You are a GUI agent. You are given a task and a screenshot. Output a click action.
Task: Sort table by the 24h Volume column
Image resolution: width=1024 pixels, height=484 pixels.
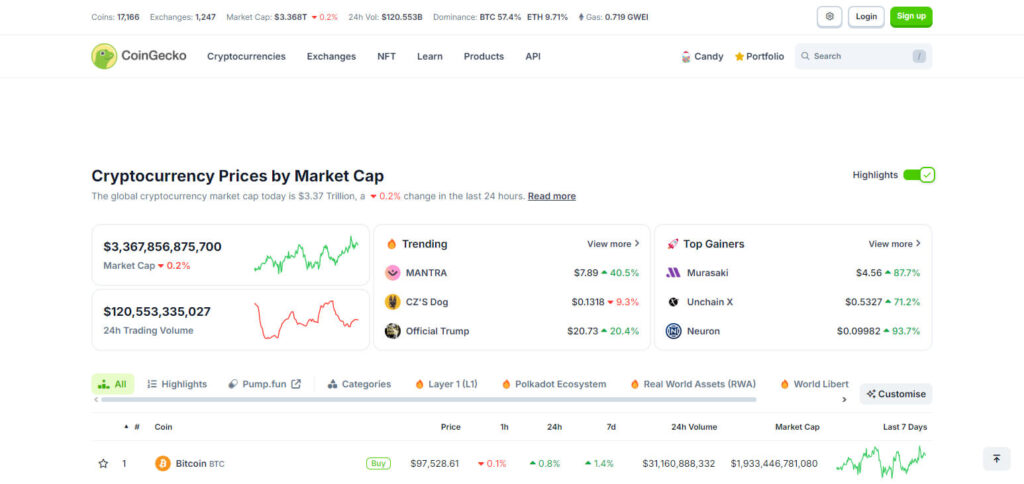coord(694,427)
